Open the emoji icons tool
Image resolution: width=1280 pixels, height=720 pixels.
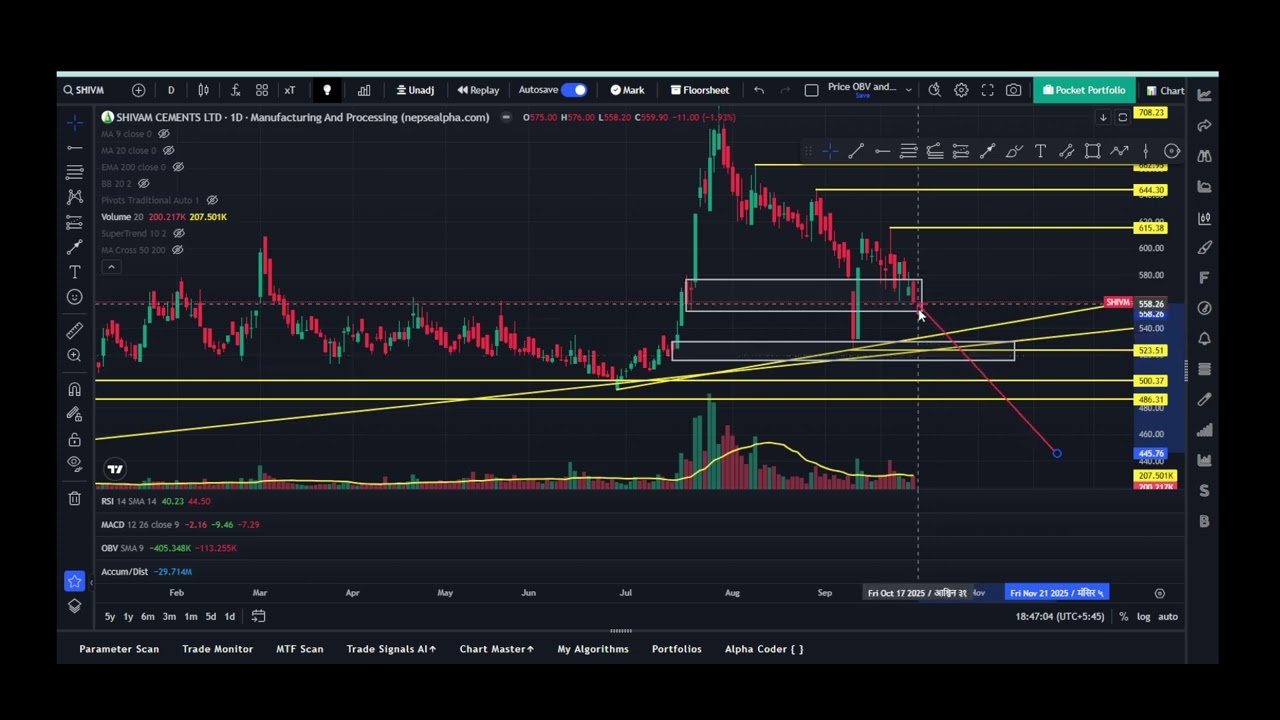pos(75,297)
